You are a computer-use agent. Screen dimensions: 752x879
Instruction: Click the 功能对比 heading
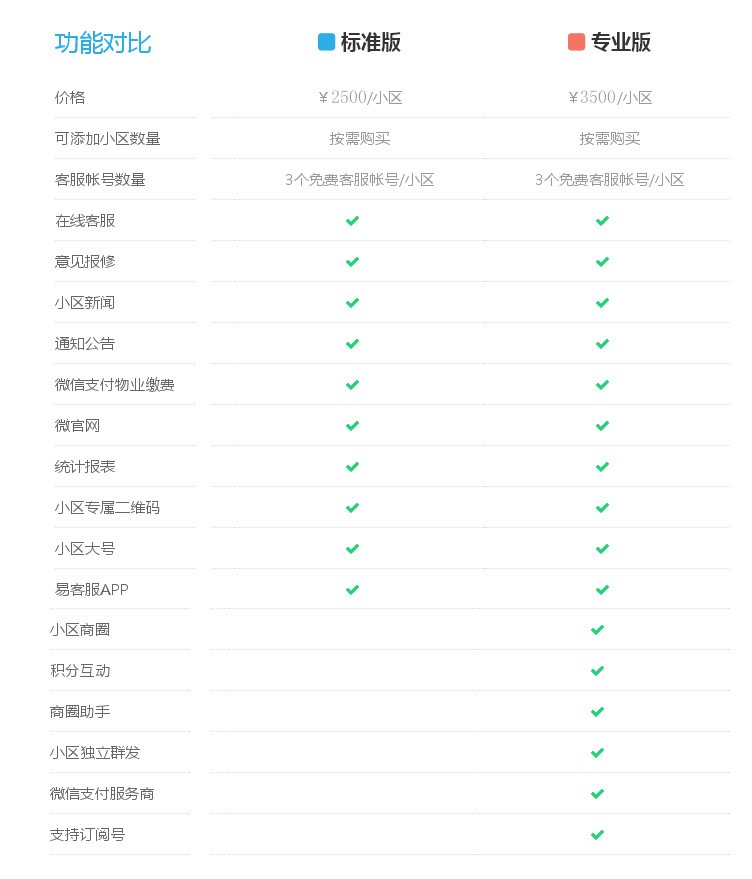(x=103, y=43)
